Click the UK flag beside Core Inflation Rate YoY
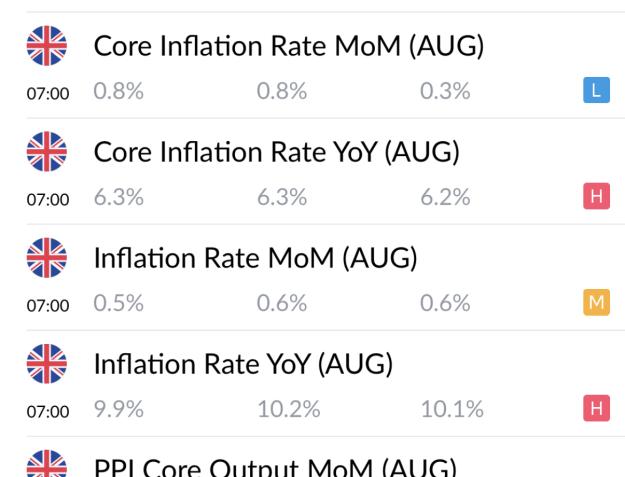This screenshot has height=477, width=625. pyautogui.click(x=47, y=151)
